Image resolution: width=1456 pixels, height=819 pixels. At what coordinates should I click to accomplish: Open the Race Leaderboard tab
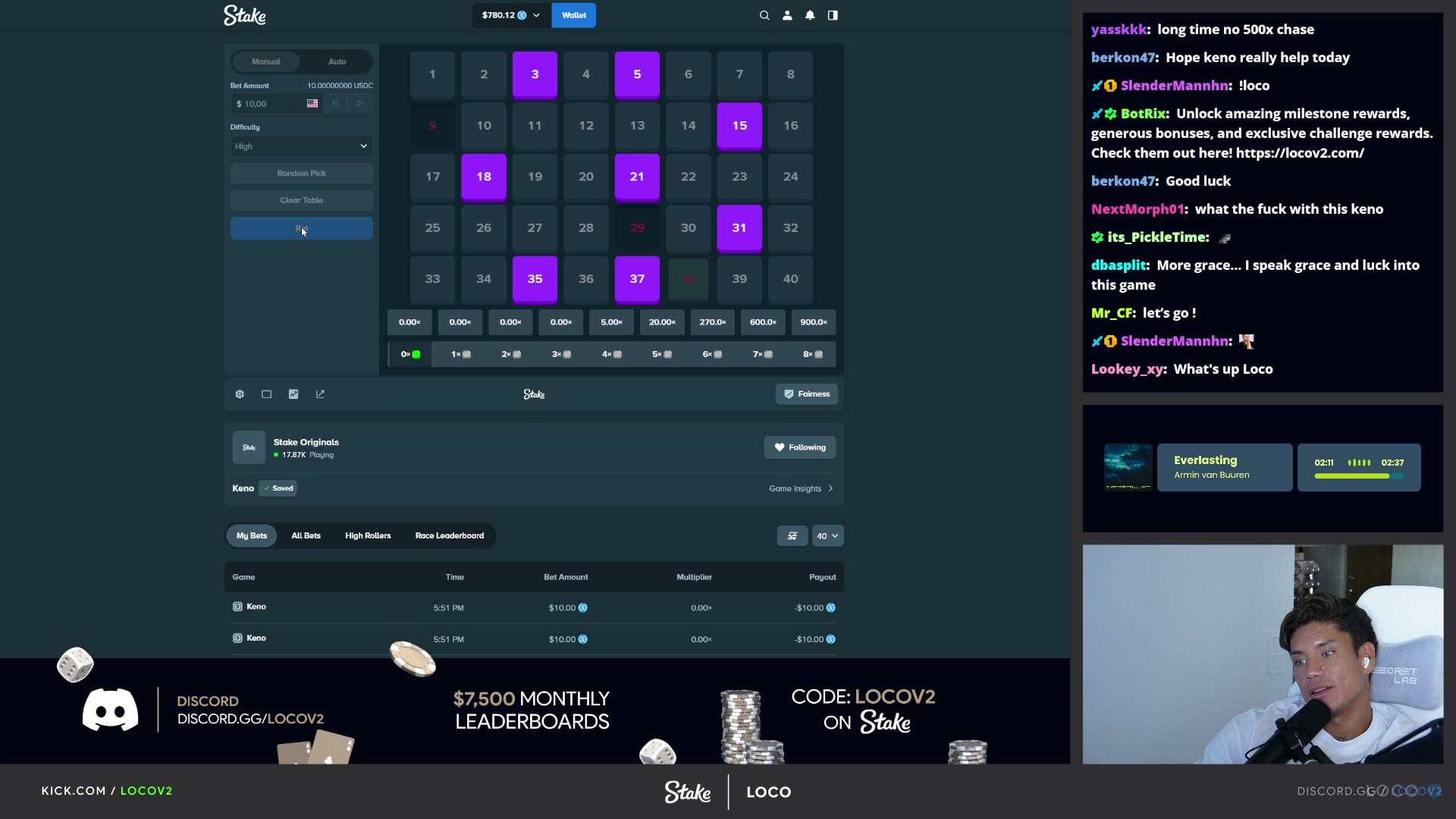click(x=450, y=536)
